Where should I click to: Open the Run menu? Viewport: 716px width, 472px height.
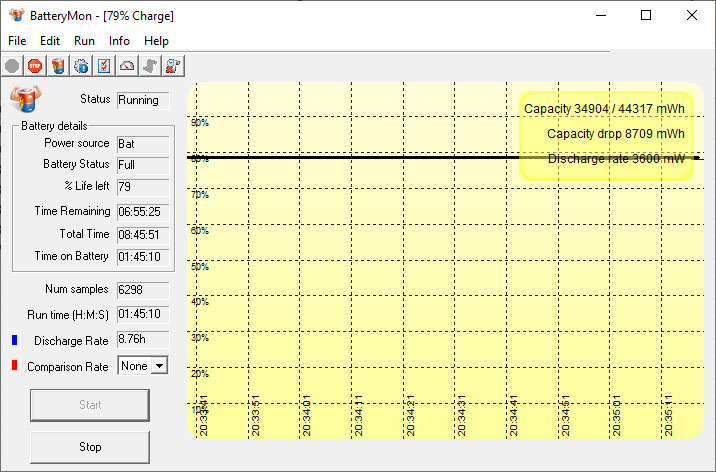pyautogui.click(x=84, y=41)
